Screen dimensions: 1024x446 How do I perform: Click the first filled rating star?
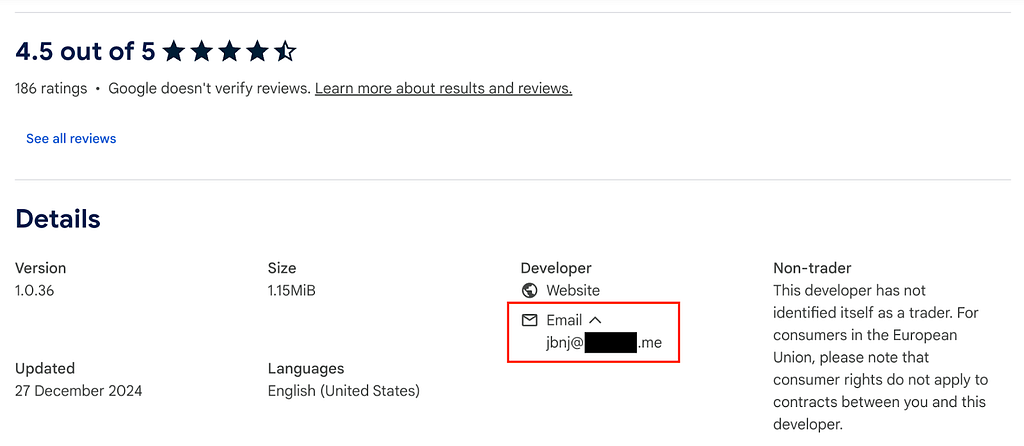click(x=173, y=51)
